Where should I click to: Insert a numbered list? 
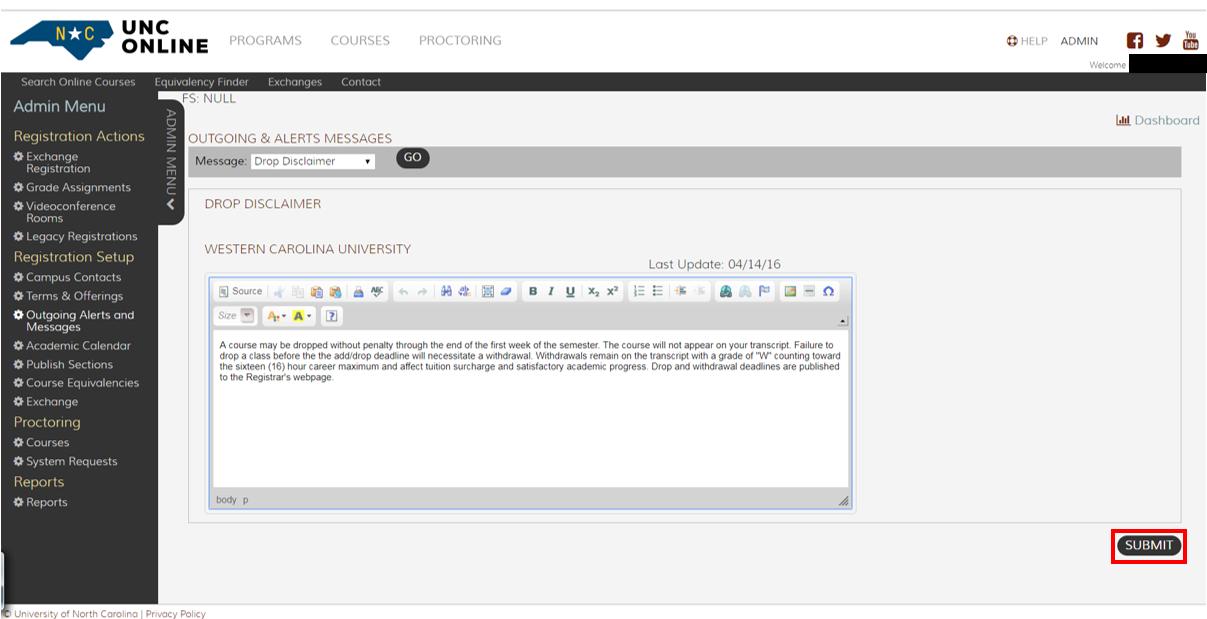(639, 291)
